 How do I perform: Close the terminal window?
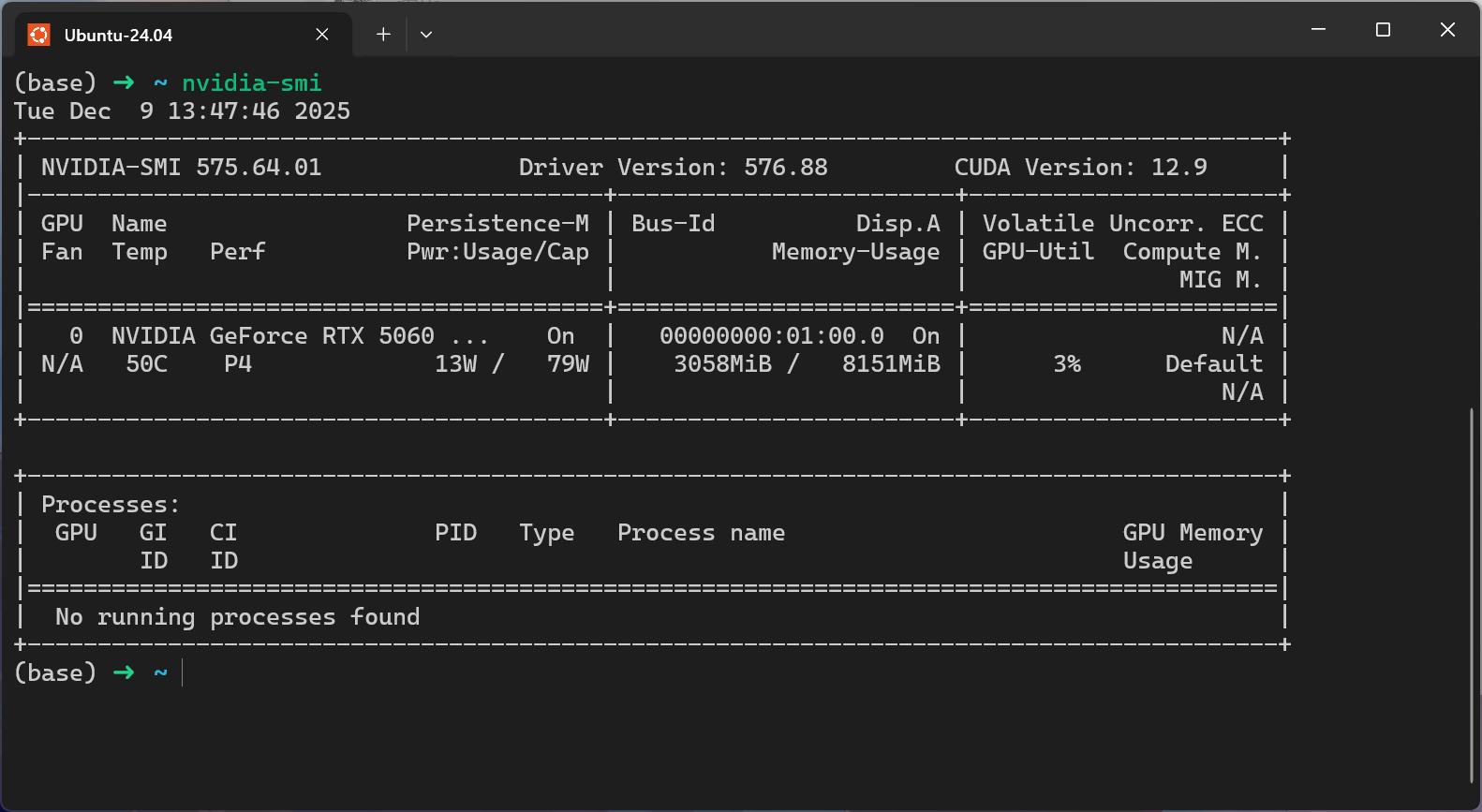1447,30
